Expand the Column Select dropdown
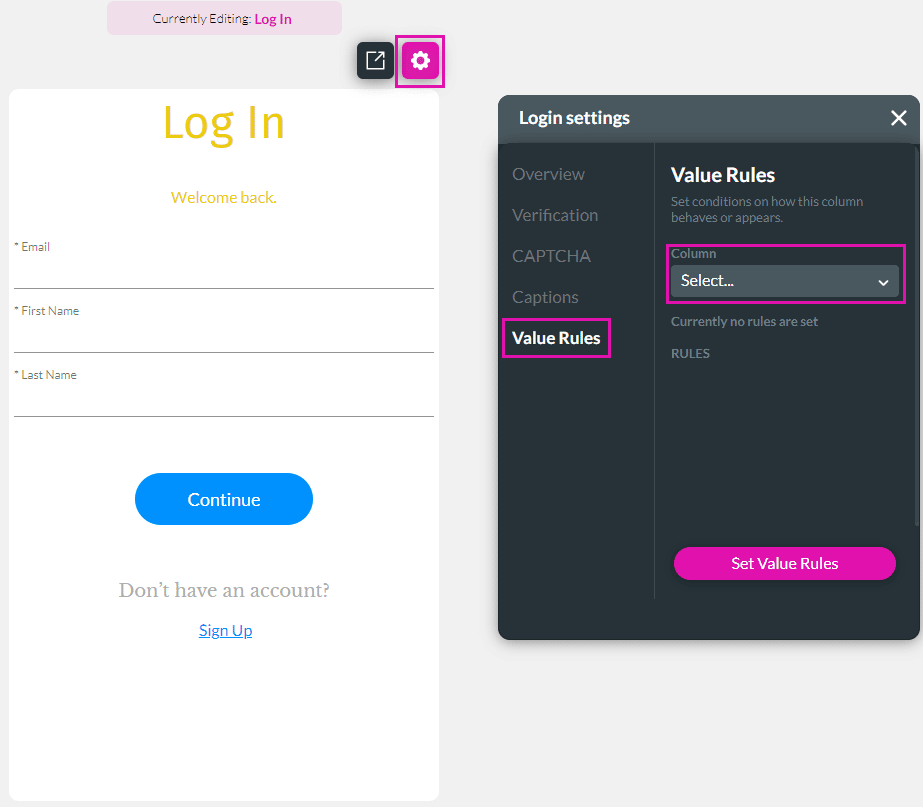The width and height of the screenshot is (923, 807). (784, 281)
